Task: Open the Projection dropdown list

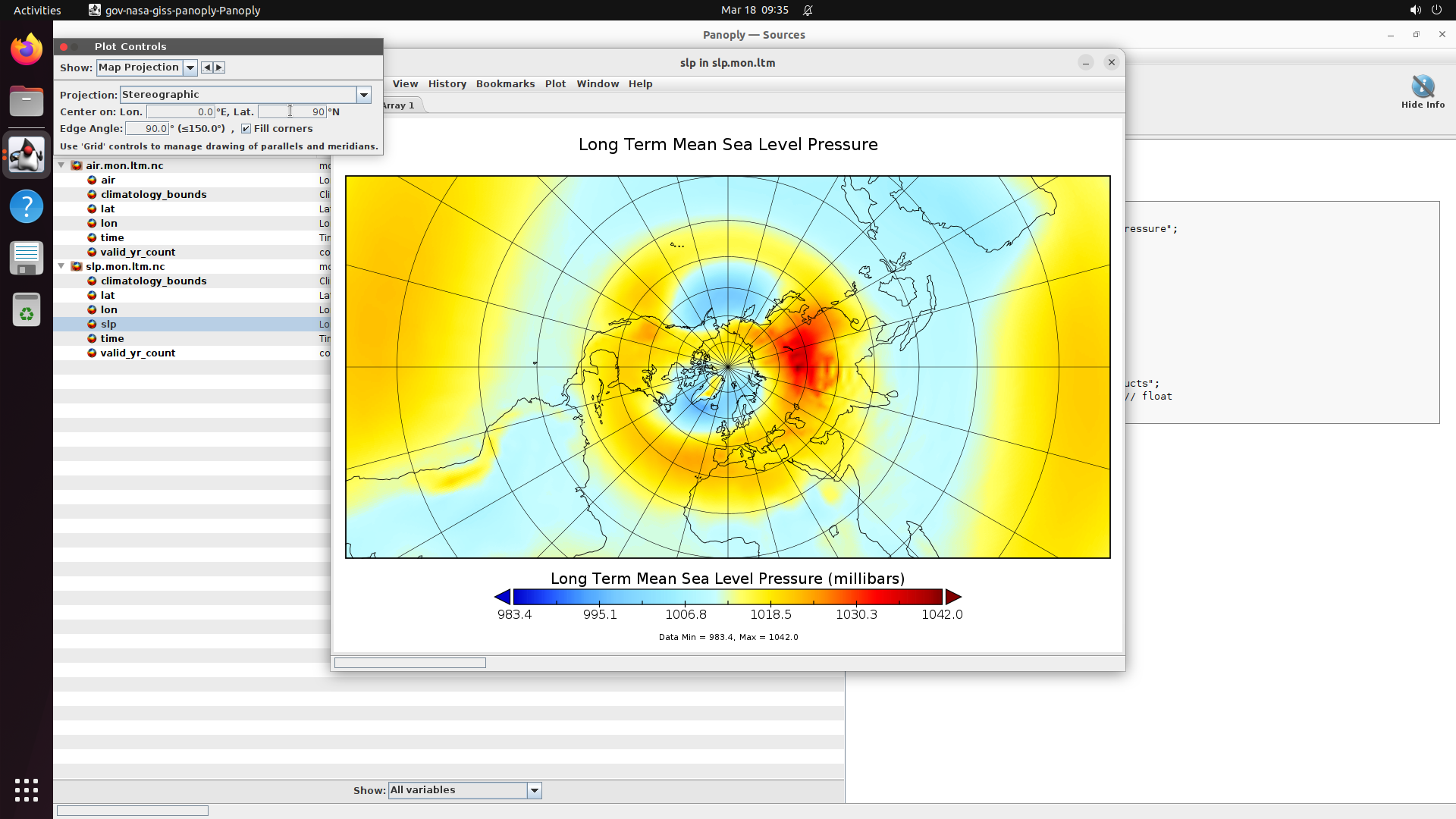Action: coord(364,95)
